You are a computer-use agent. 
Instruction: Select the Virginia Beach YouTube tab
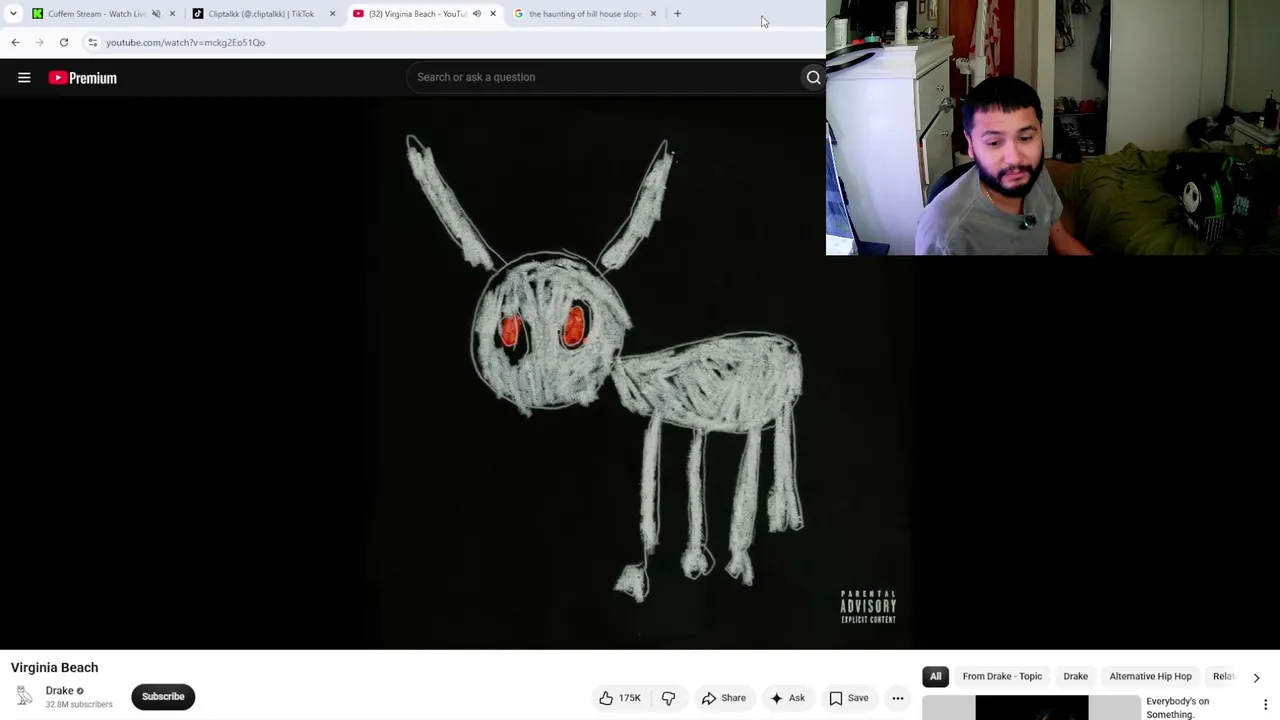(417, 14)
